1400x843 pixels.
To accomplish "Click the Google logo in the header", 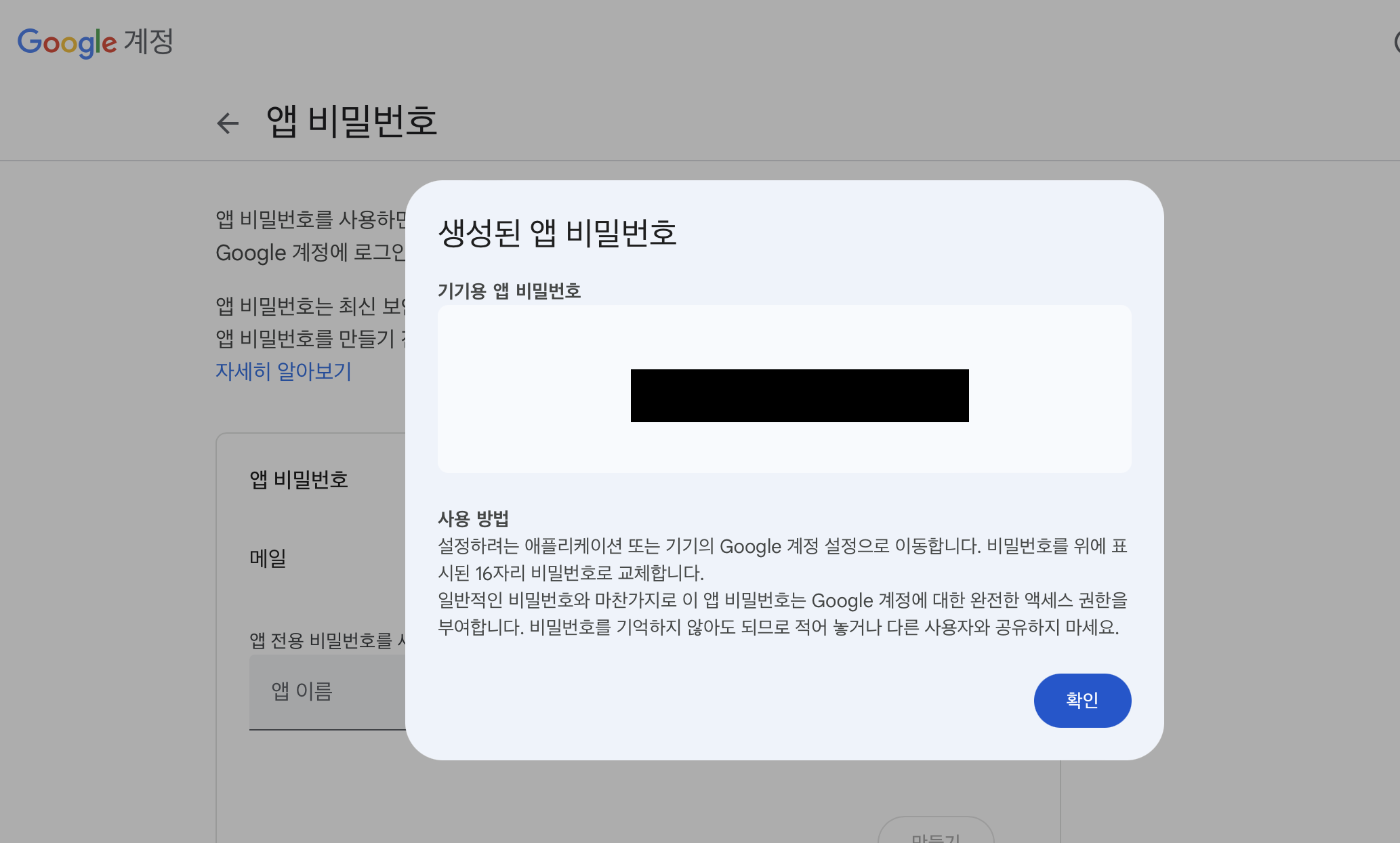I will 67,42.
